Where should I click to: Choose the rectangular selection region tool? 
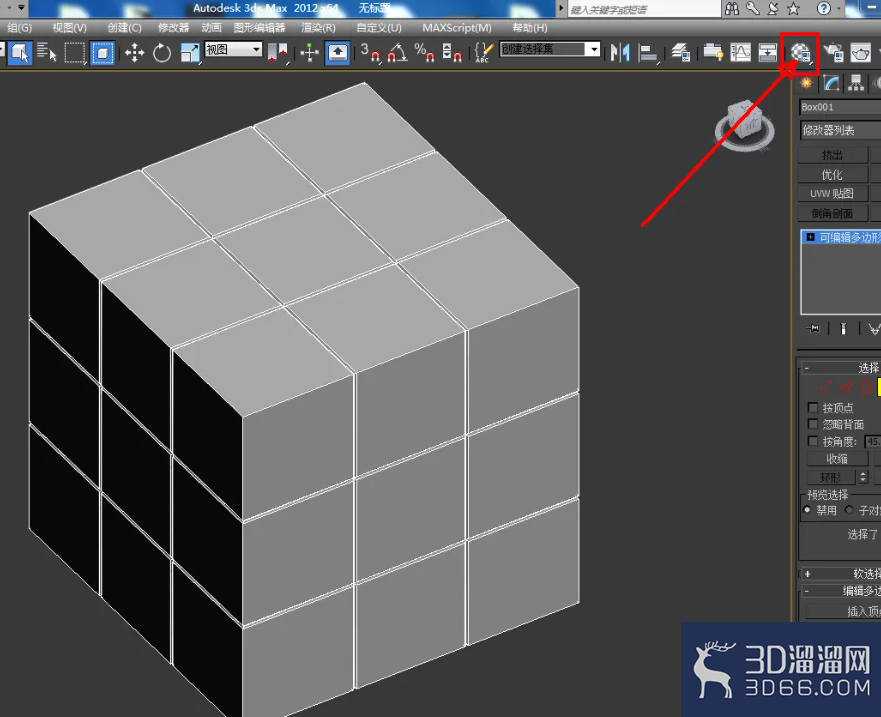point(74,53)
